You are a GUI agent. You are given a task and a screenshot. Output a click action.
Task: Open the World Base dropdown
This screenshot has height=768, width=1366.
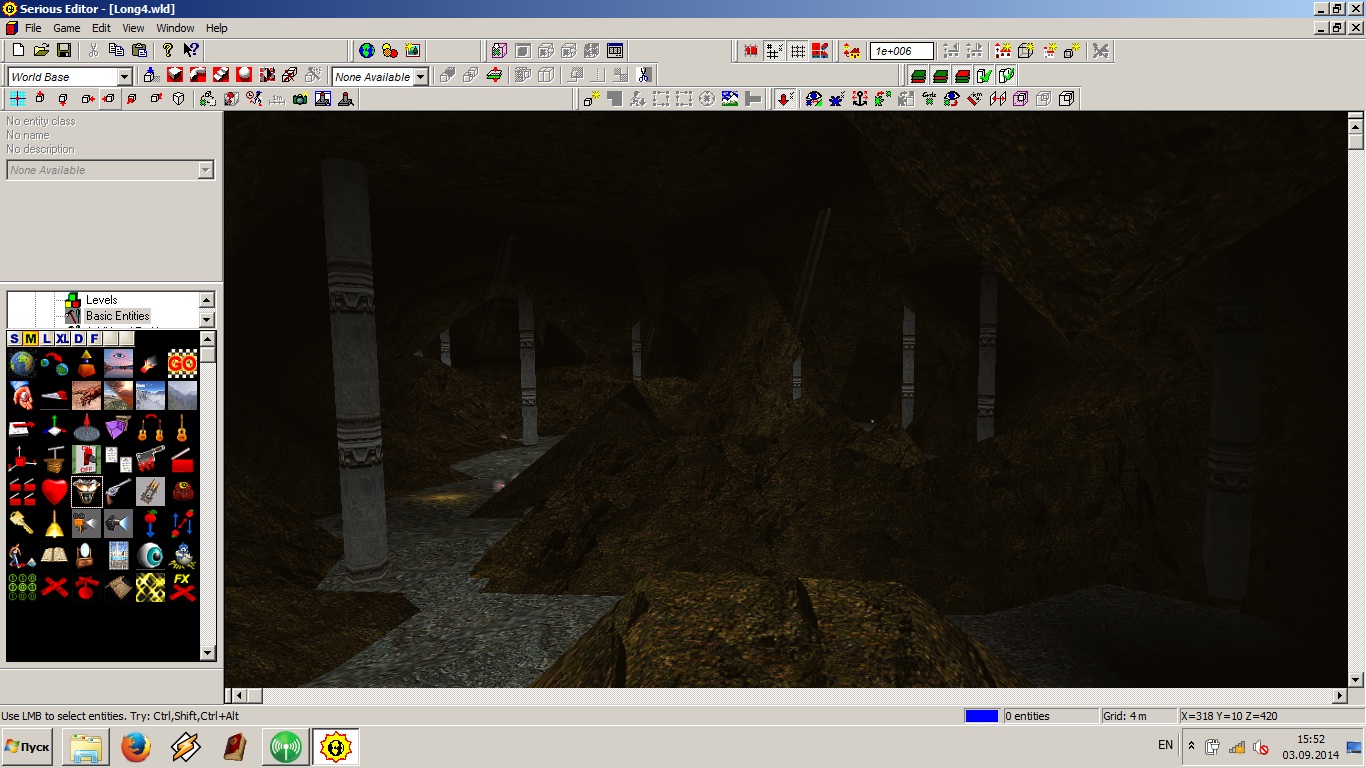pyautogui.click(x=125, y=77)
